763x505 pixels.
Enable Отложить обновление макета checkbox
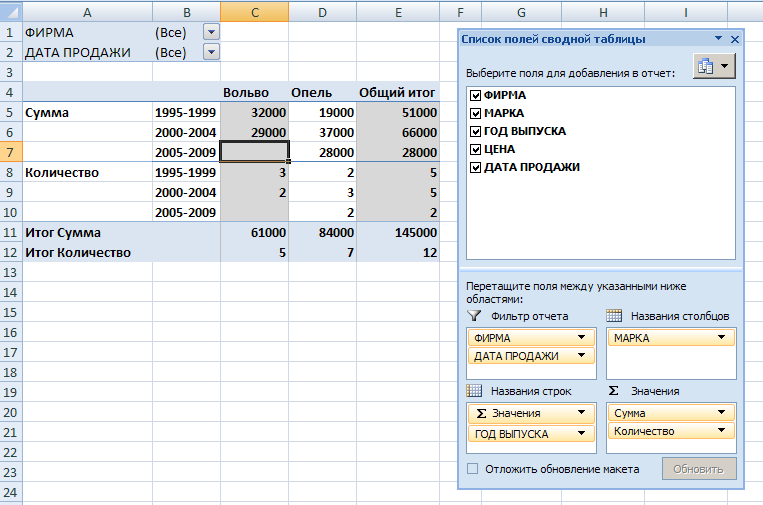[472, 469]
